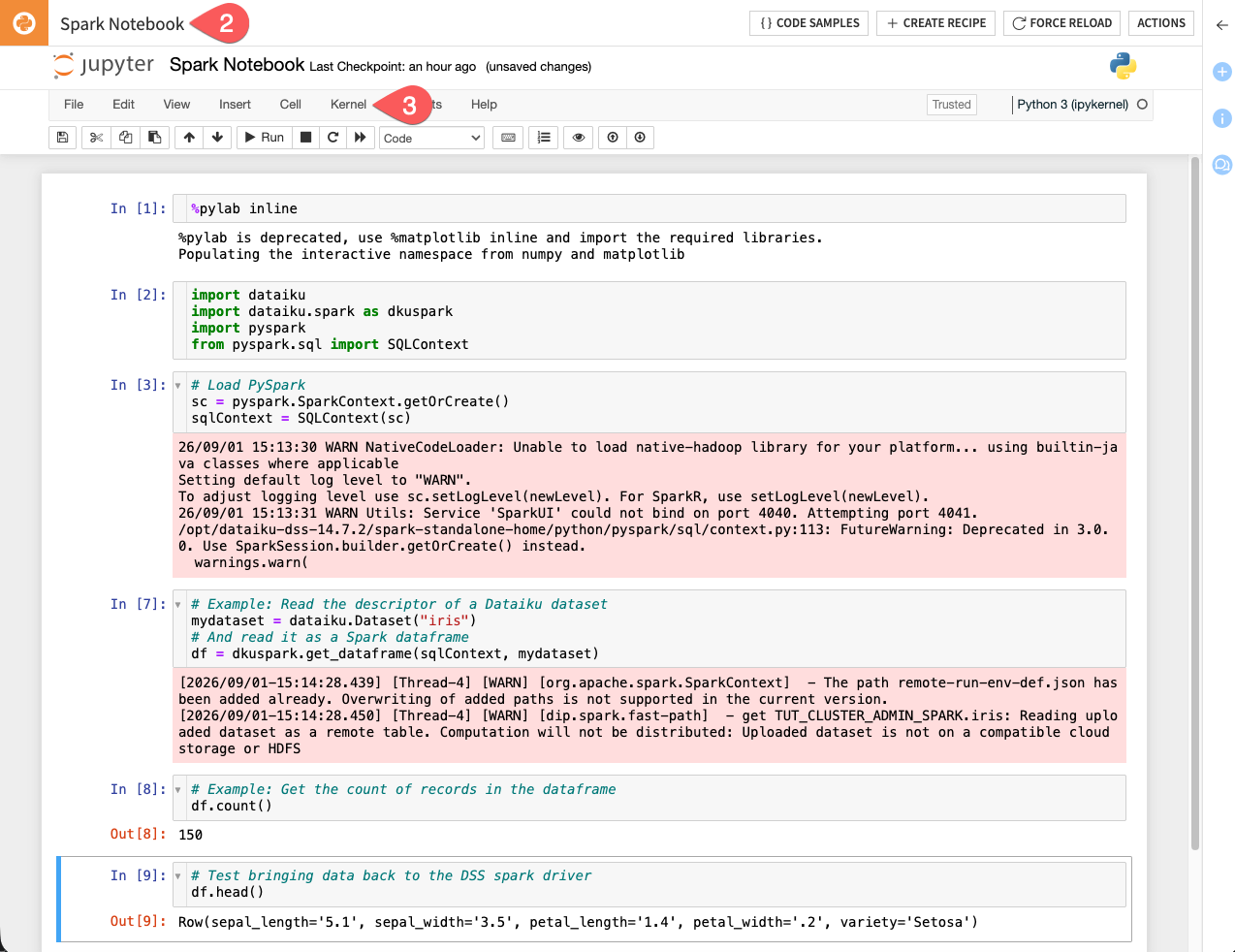This screenshot has height=952, width=1235.
Task: Open the Insert menu
Action: pyautogui.click(x=235, y=105)
